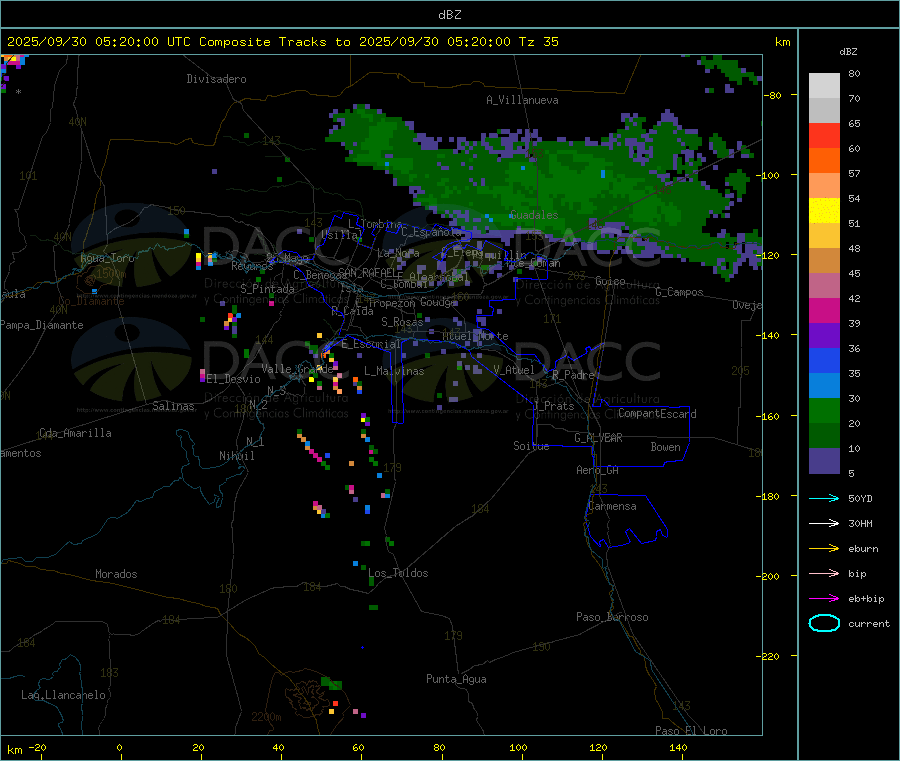
Task: Click the 'Composite Tracks to' header text
Action: 274,42
